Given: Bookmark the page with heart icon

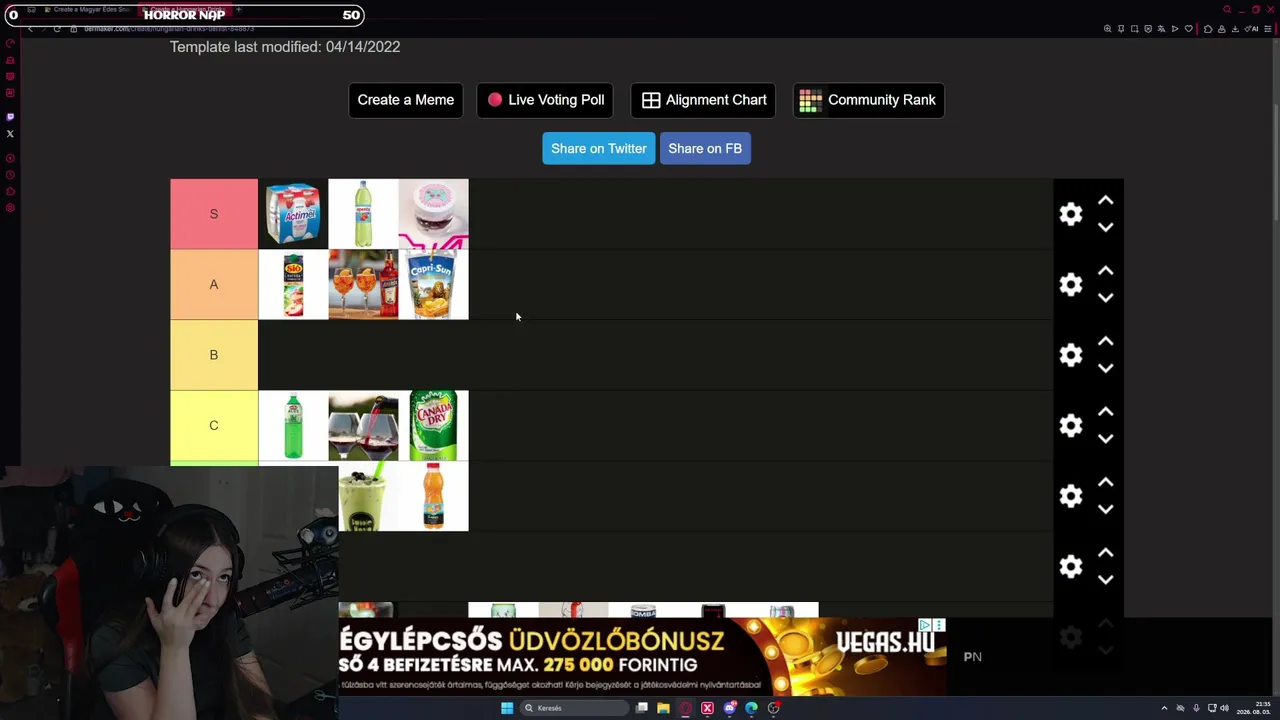Looking at the screenshot, I should (x=1188, y=29).
